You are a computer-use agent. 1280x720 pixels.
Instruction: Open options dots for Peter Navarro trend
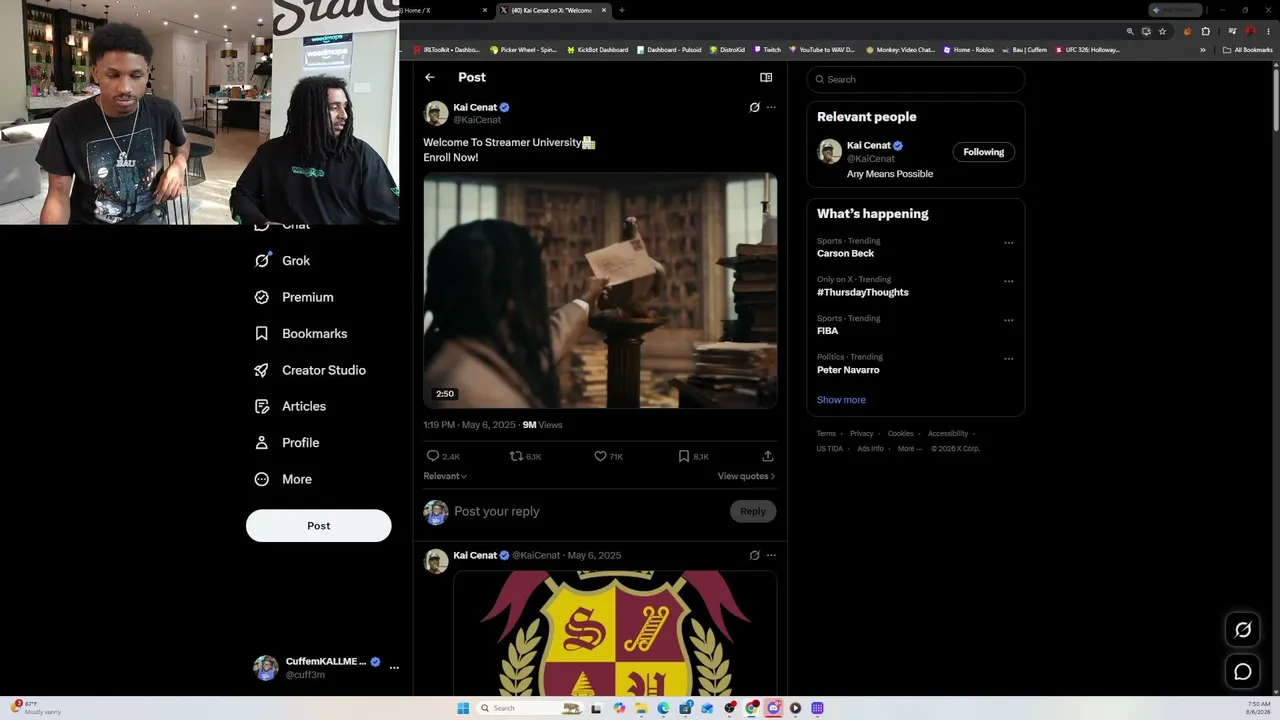pyautogui.click(x=1008, y=358)
